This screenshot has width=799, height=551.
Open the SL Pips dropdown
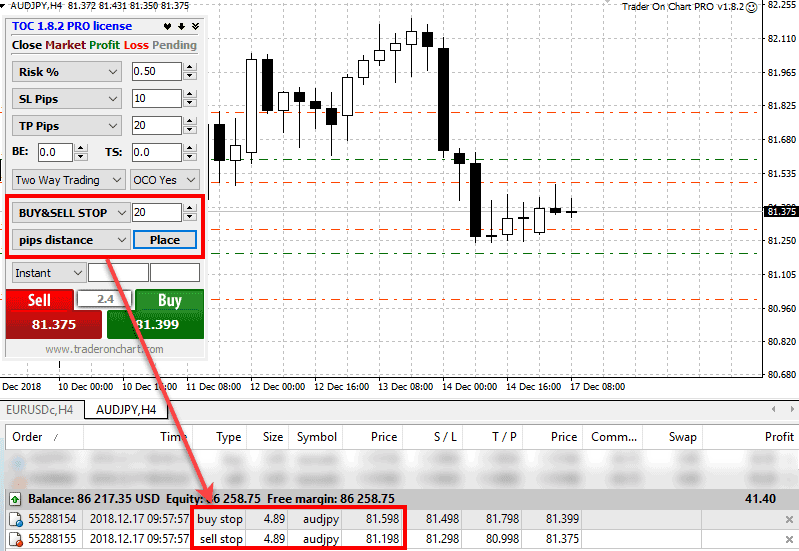point(67,99)
